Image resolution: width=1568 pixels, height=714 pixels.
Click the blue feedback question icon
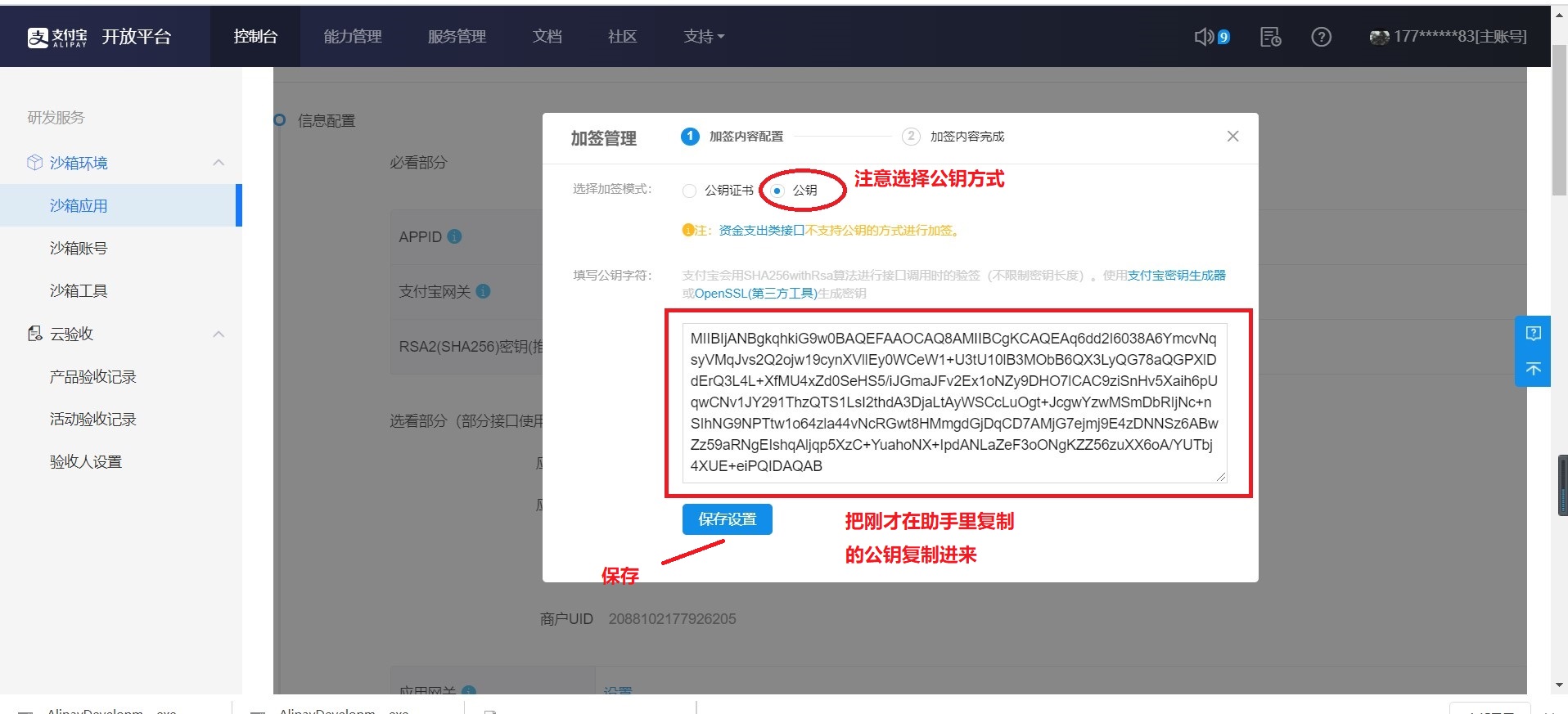(x=1533, y=333)
